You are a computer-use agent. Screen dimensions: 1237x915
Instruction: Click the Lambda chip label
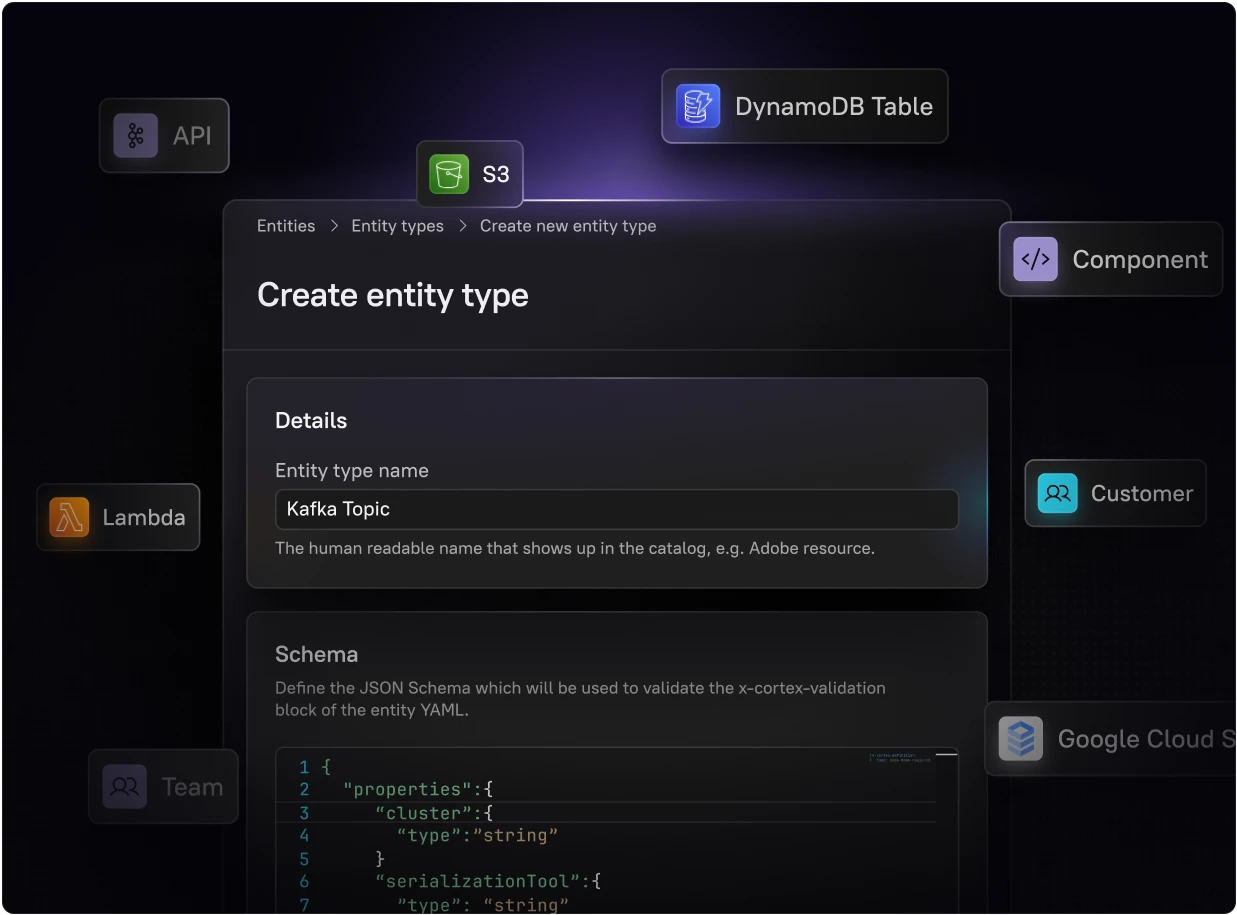(143, 518)
